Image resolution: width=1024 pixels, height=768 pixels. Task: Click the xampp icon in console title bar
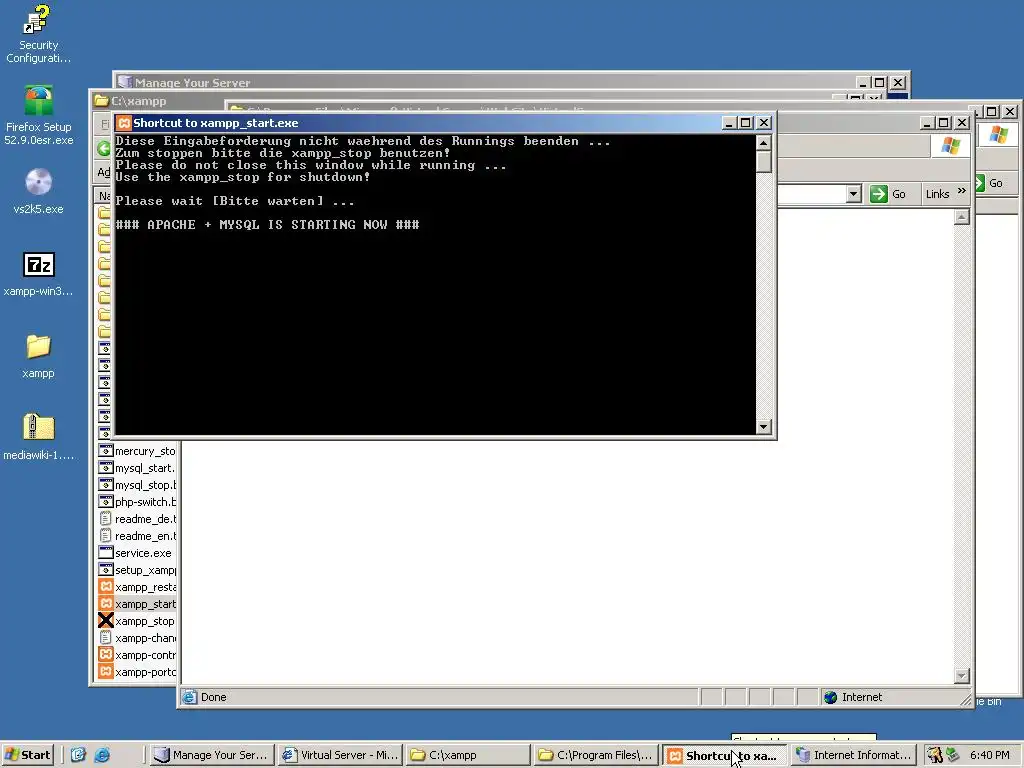point(124,123)
